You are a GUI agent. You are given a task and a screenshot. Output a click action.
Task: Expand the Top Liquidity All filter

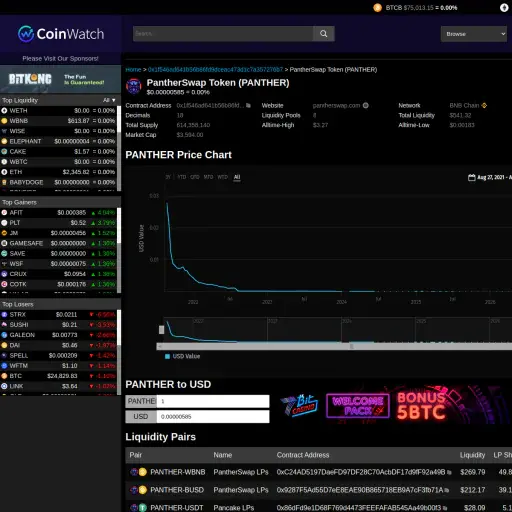click(x=109, y=100)
